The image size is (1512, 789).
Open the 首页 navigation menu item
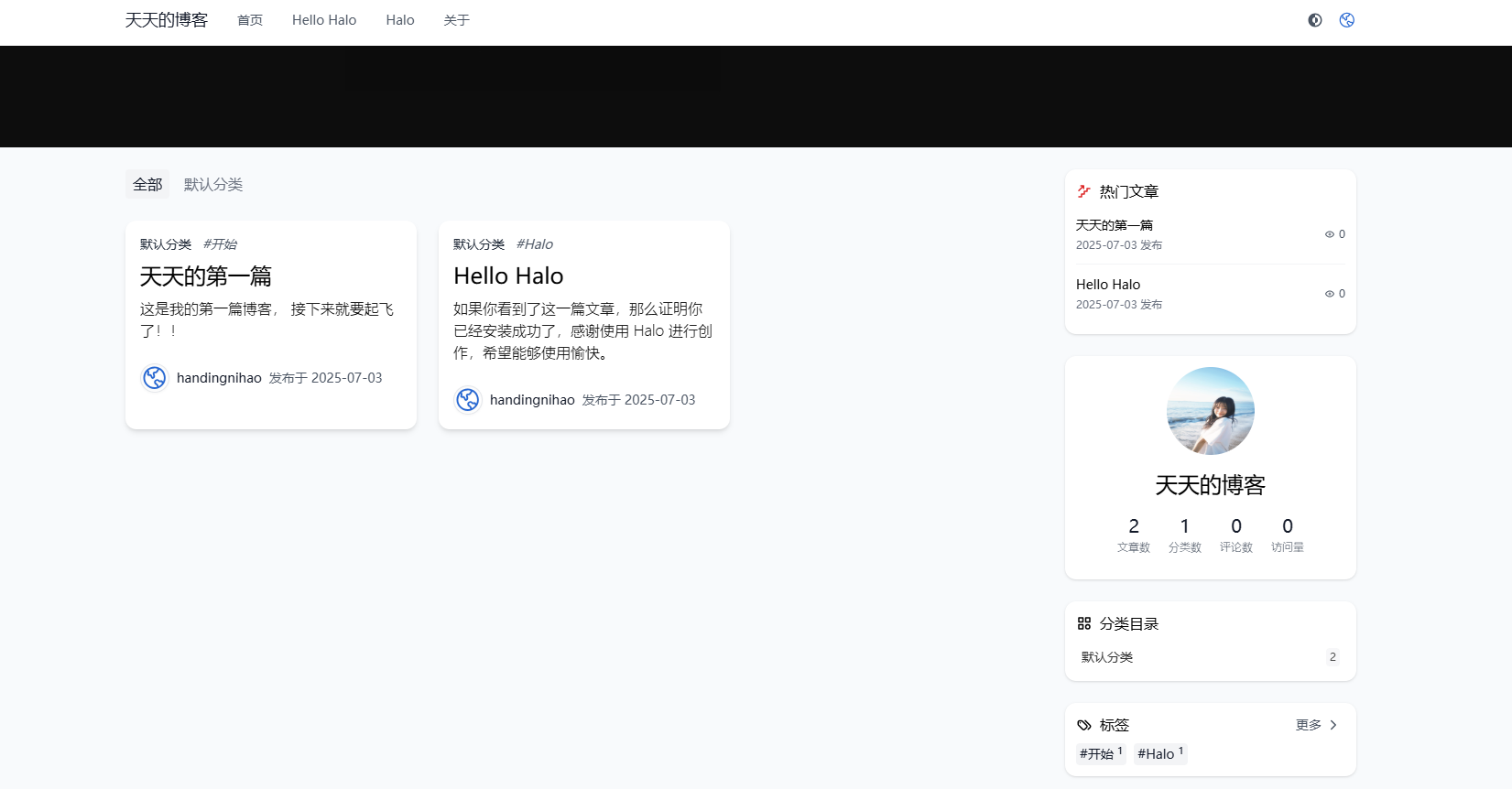[x=250, y=20]
